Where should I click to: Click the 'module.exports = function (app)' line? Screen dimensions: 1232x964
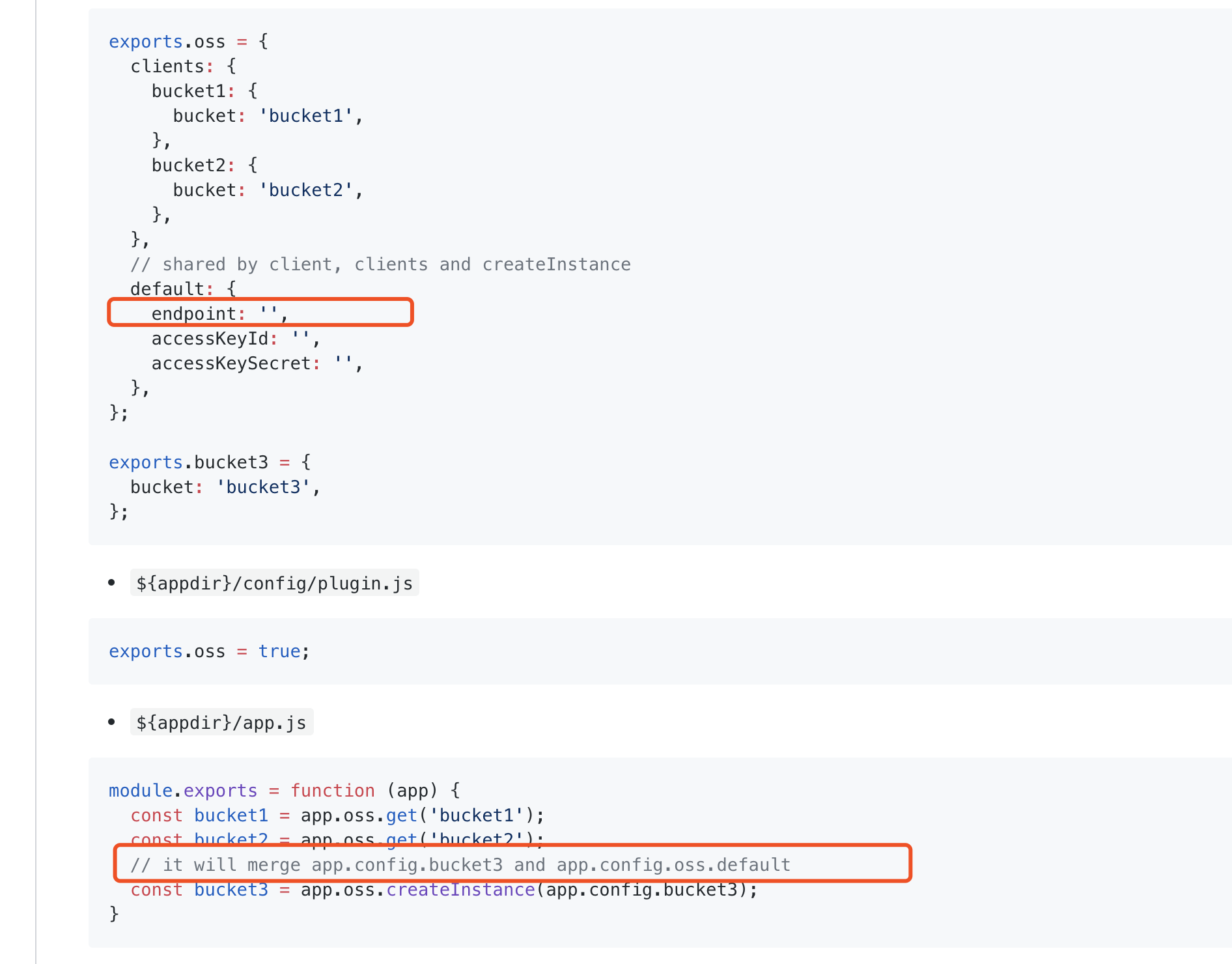point(285,791)
